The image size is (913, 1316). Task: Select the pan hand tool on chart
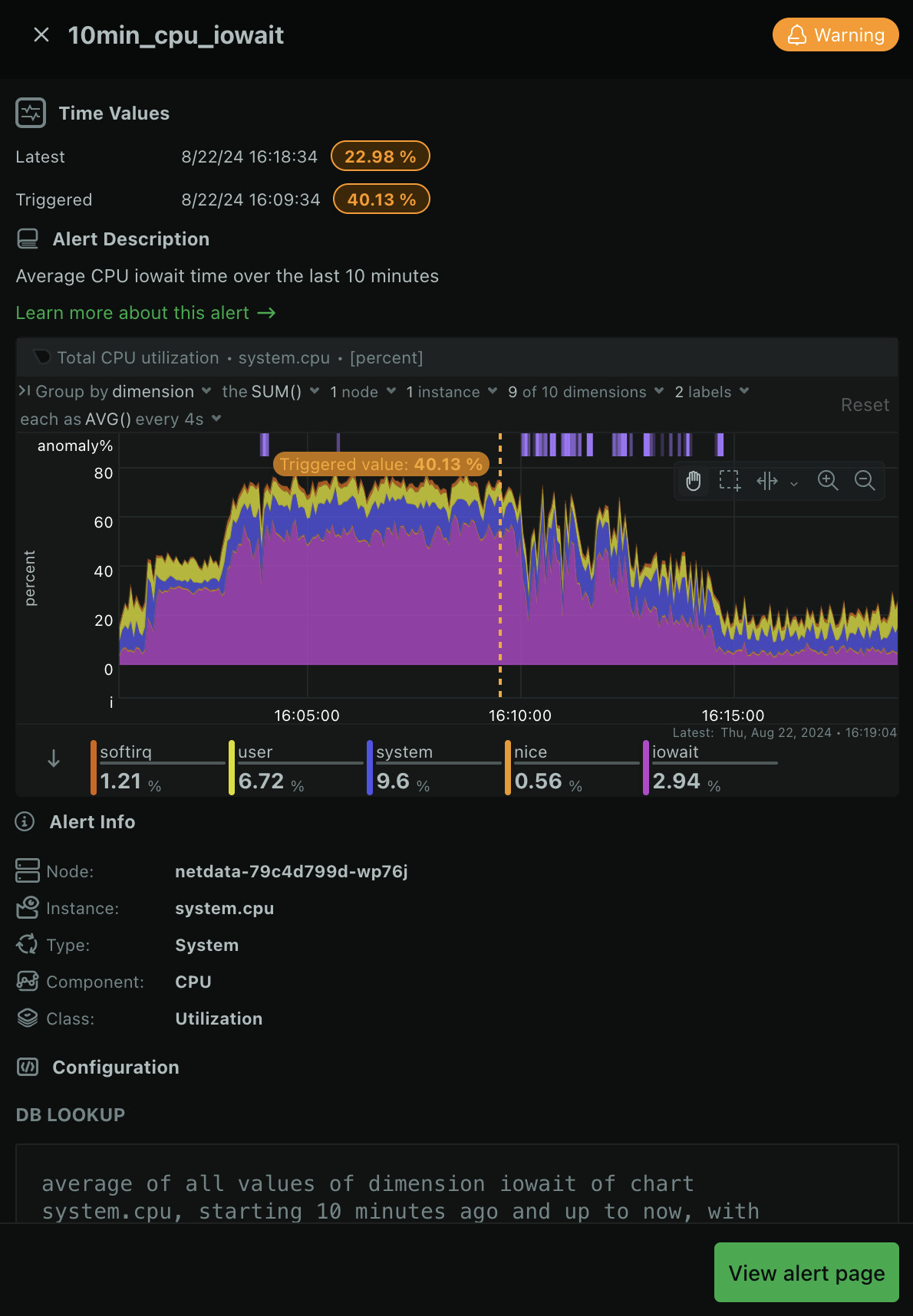click(694, 481)
